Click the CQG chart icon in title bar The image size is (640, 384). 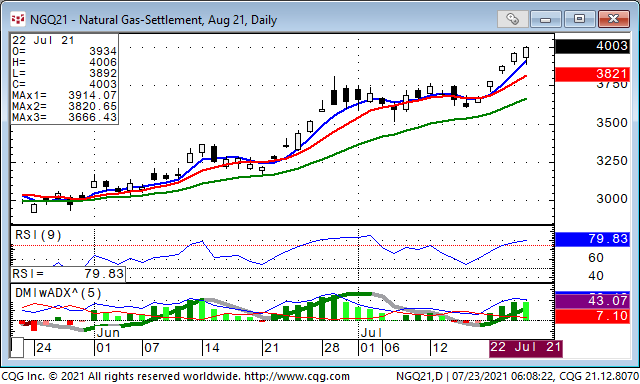click(18, 19)
